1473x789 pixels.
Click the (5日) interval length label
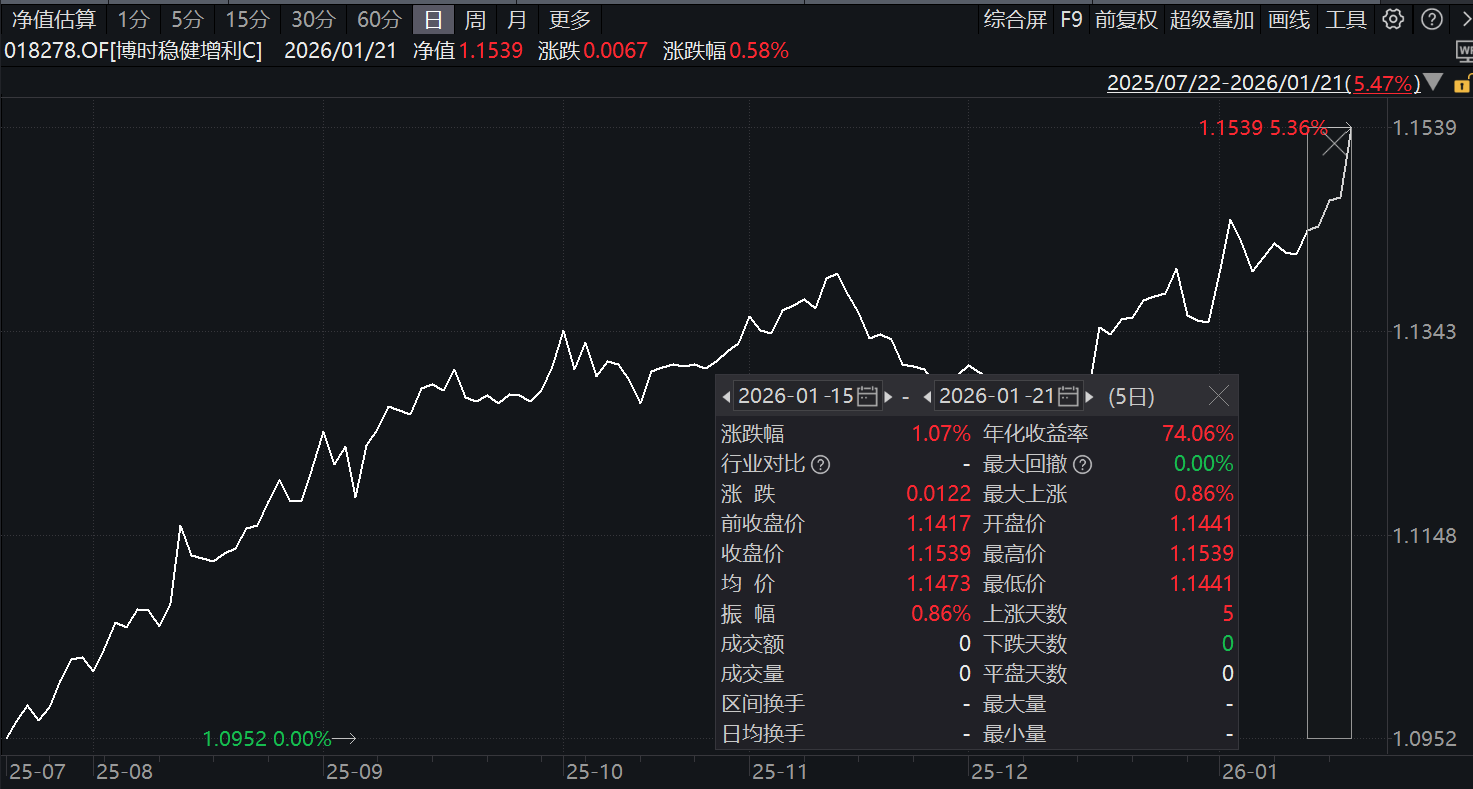1132,397
